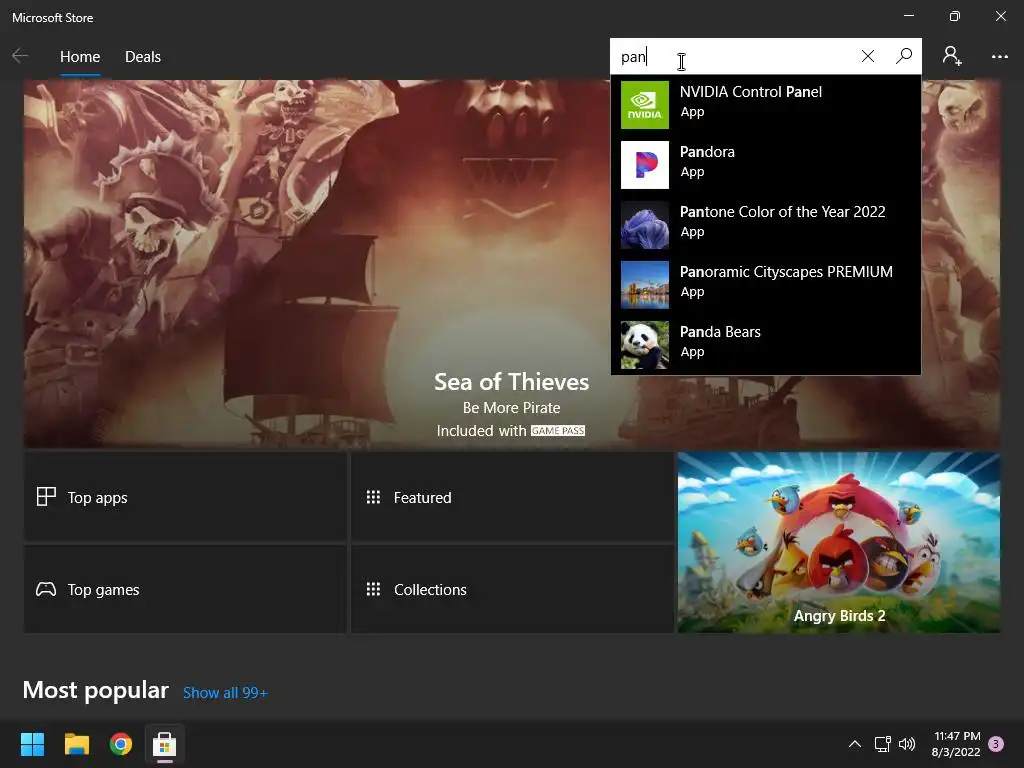Open the Featured tile
The height and width of the screenshot is (768, 1024).
(512, 498)
